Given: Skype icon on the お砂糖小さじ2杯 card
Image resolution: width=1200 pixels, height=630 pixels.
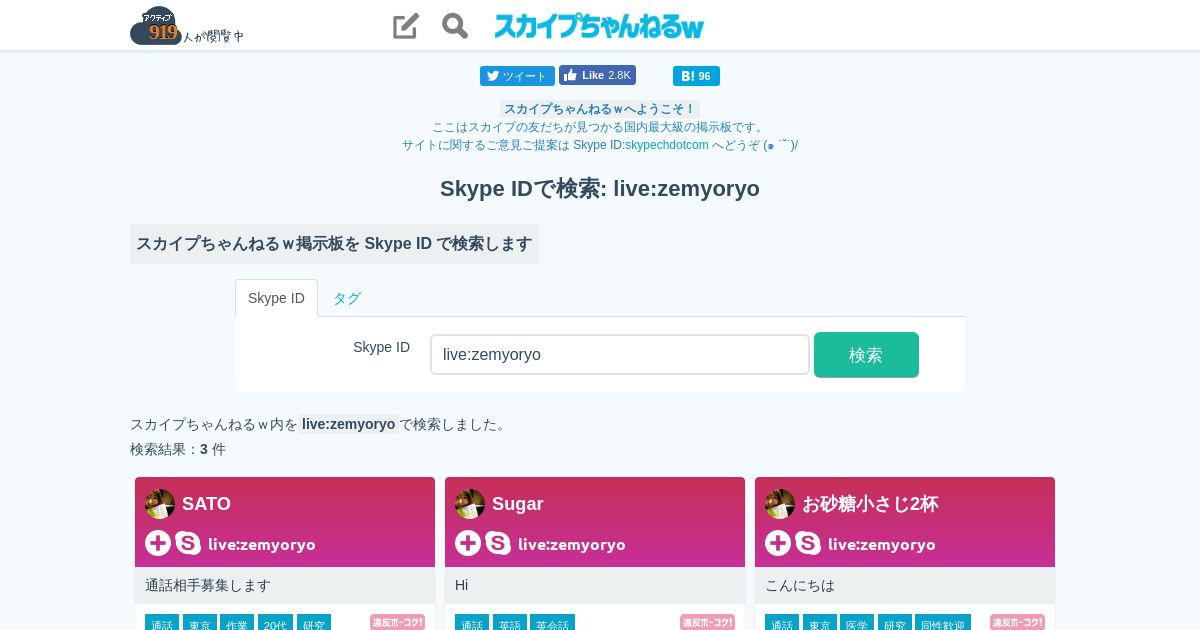Looking at the screenshot, I should coord(808,543).
